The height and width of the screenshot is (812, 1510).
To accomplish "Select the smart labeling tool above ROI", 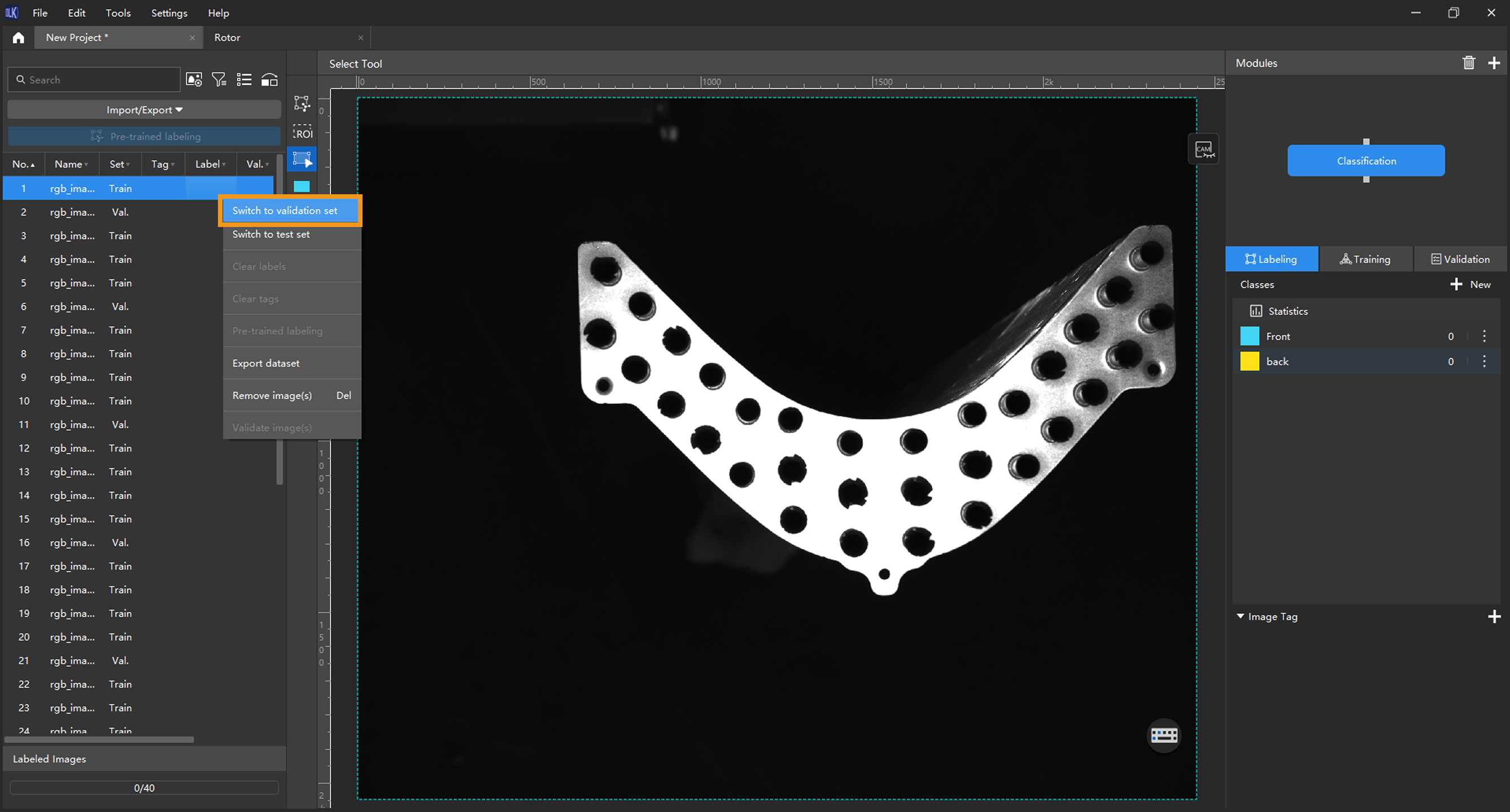I will (302, 103).
